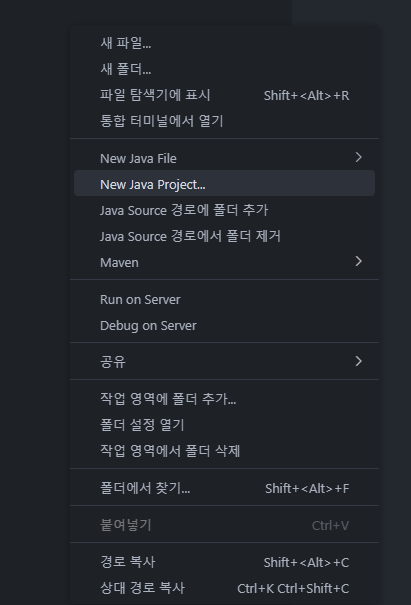
Task: Click Run on Server
Action: [224, 299]
